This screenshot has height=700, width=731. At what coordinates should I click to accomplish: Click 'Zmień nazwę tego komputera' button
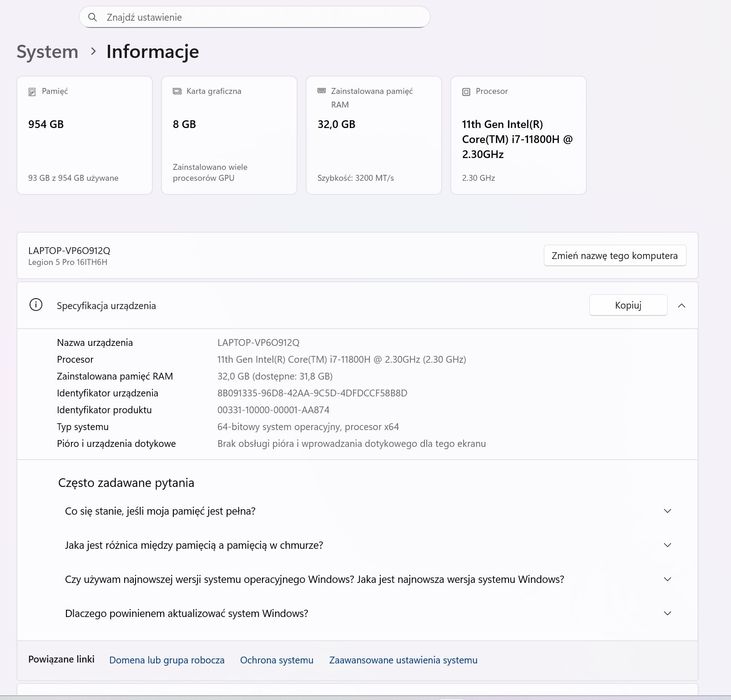[x=614, y=255]
